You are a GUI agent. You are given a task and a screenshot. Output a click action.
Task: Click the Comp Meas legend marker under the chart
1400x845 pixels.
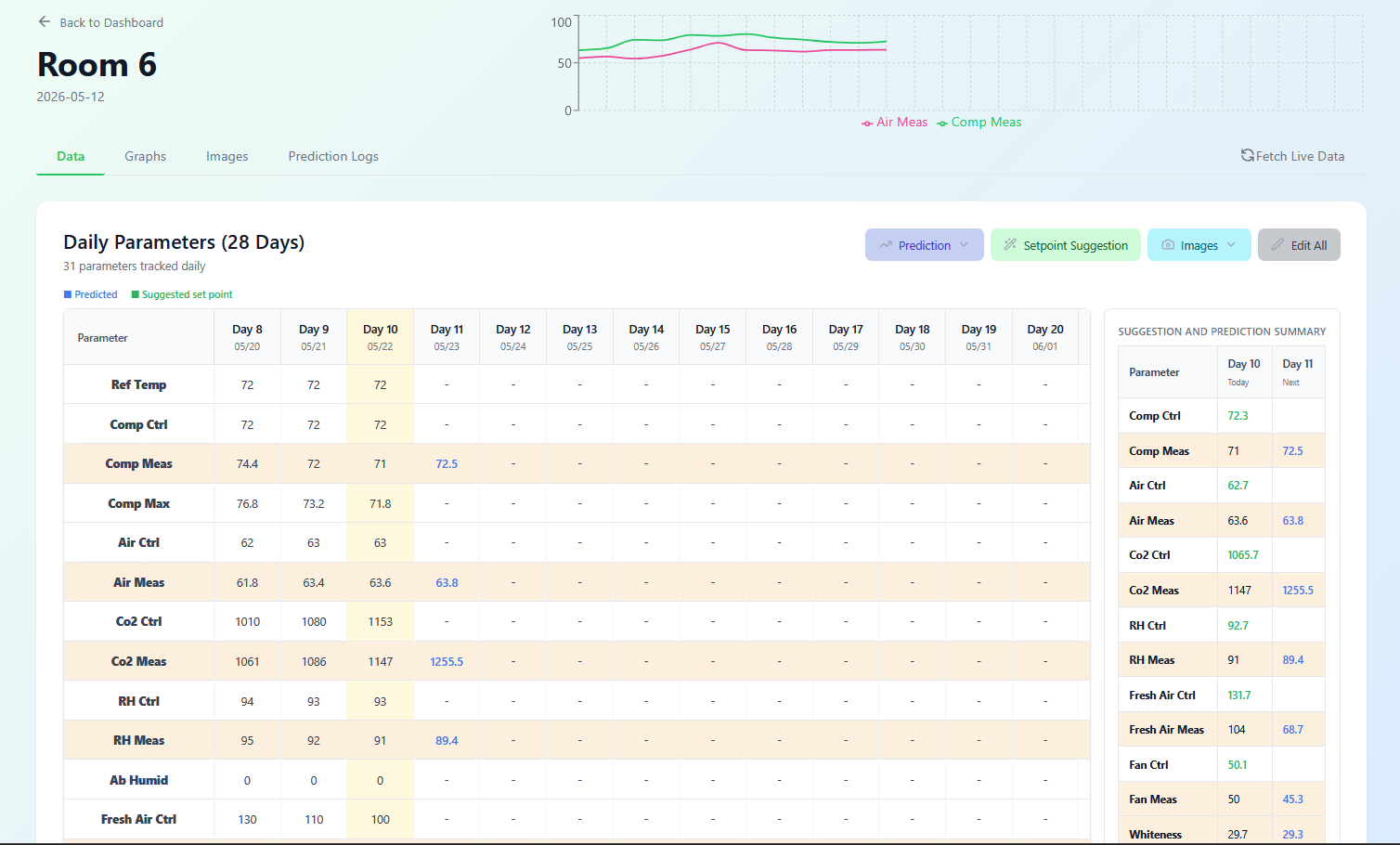(942, 123)
